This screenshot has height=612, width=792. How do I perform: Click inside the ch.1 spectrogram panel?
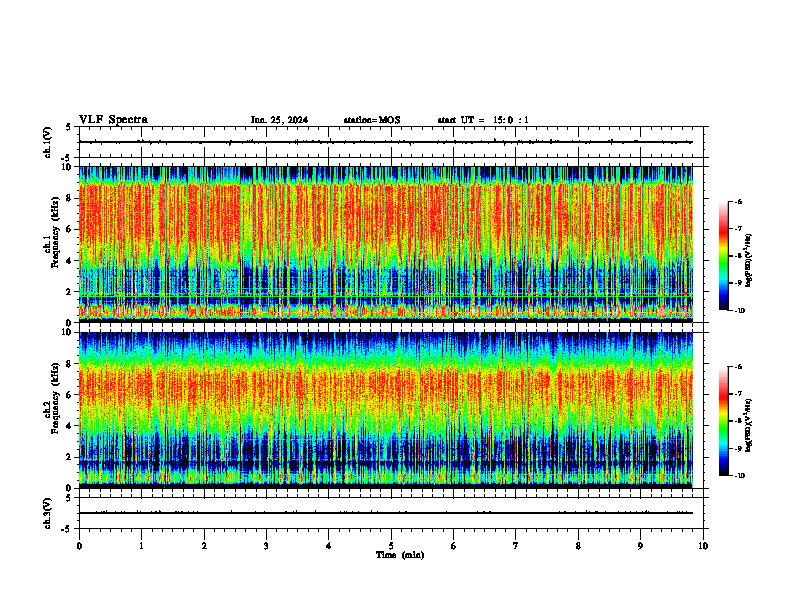pyautogui.click(x=385, y=244)
